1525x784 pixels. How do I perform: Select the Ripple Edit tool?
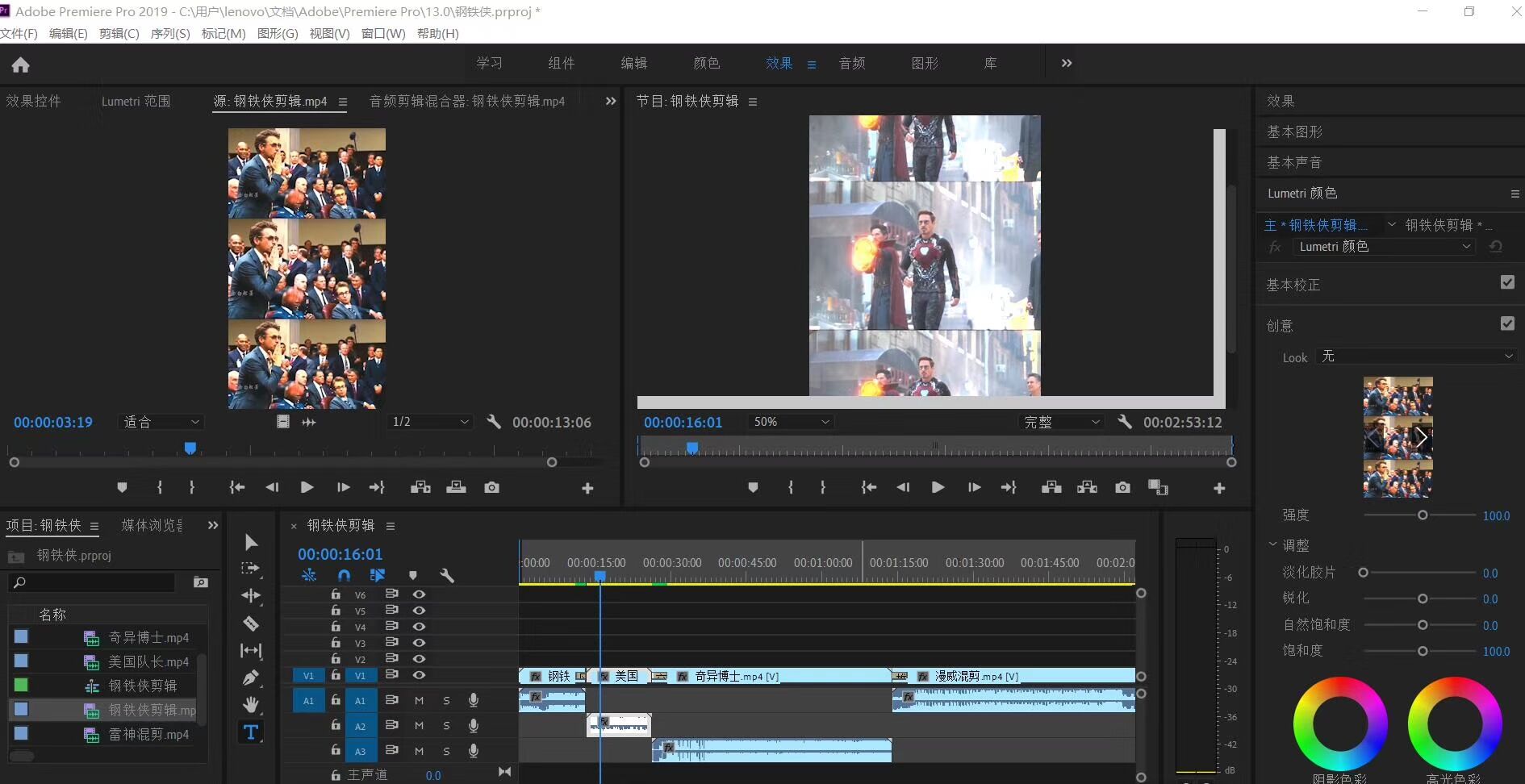pyautogui.click(x=251, y=596)
